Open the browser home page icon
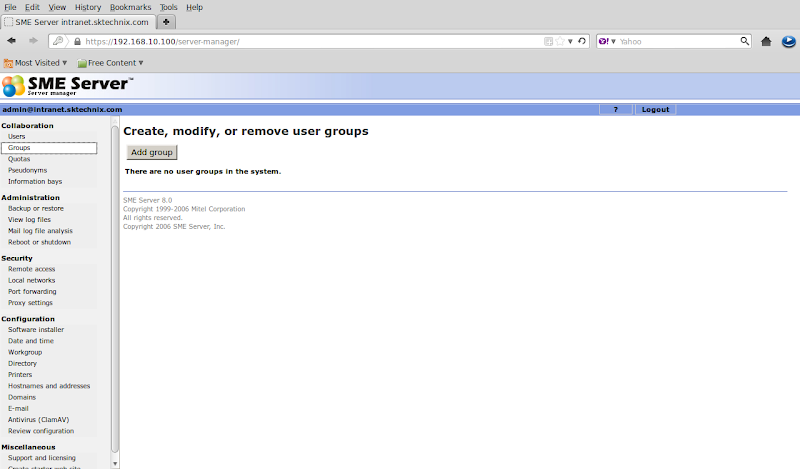The width and height of the screenshot is (800, 469). pos(766,41)
